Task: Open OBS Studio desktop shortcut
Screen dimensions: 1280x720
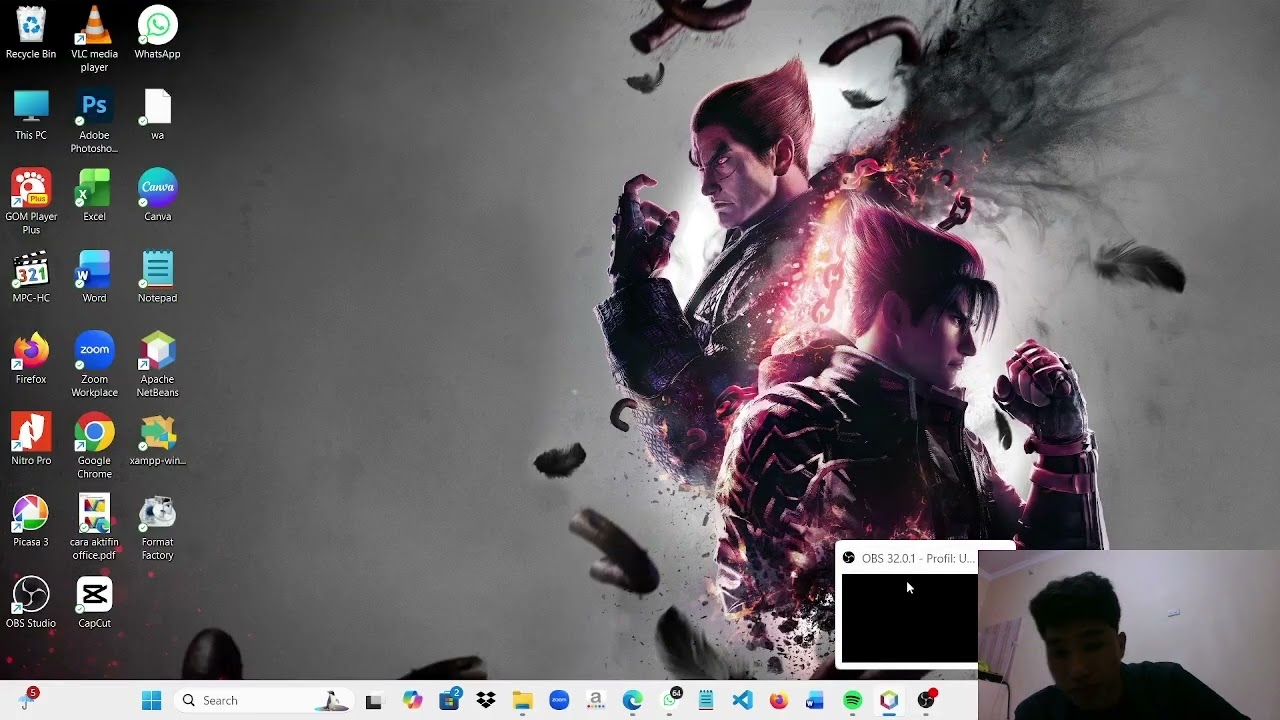Action: [31, 603]
